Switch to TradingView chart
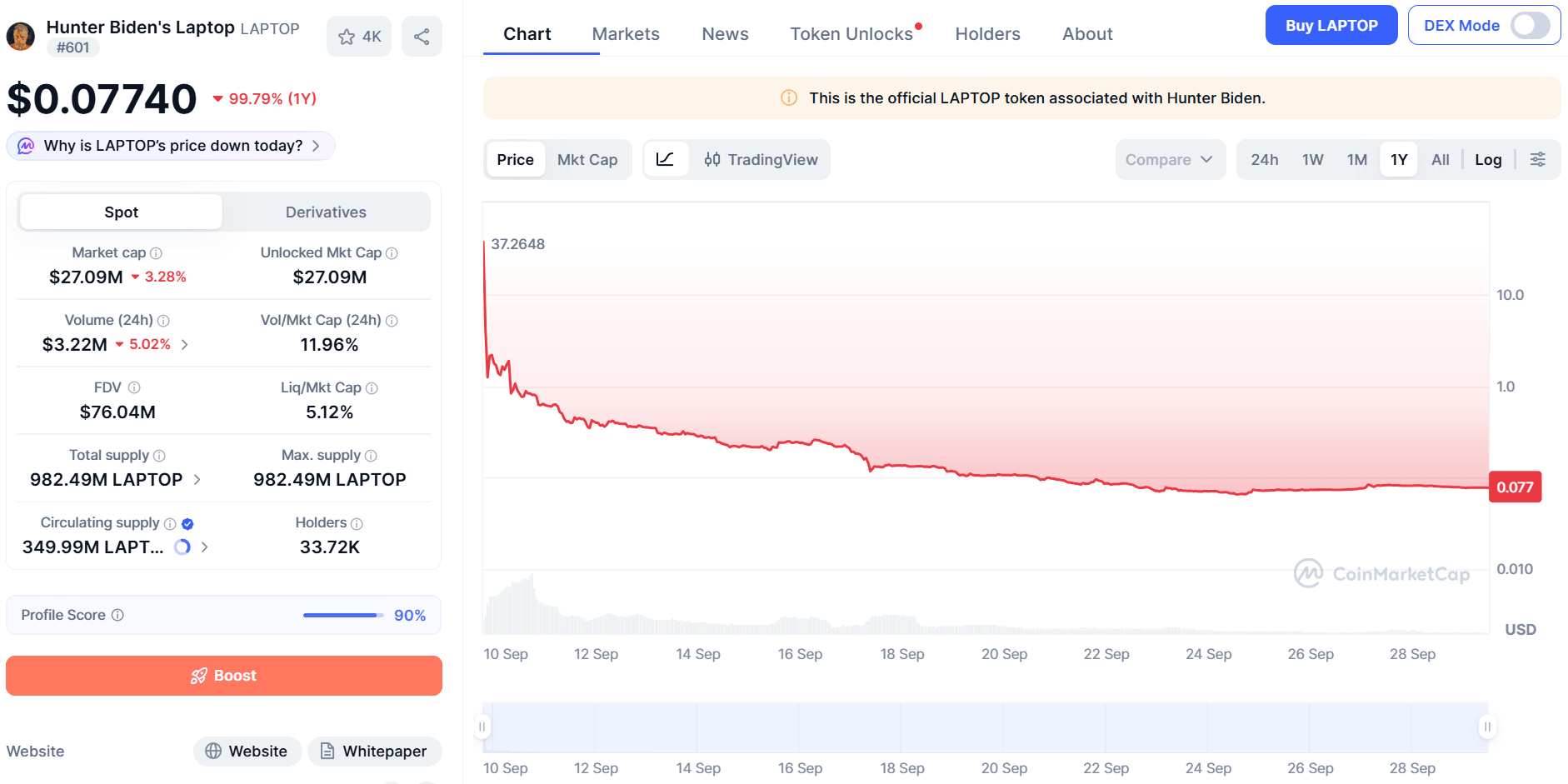The width and height of the screenshot is (1568, 784). [x=761, y=159]
